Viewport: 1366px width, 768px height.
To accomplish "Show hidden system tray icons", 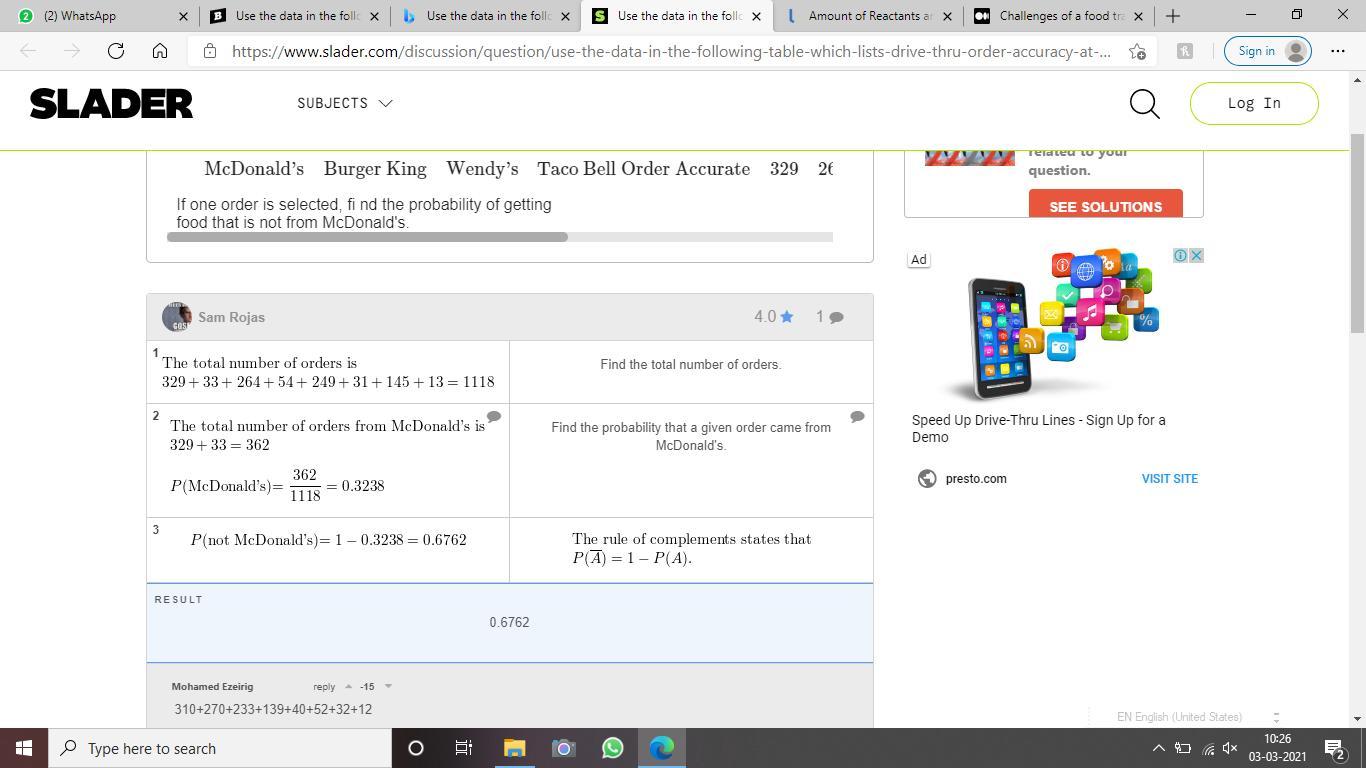I will [1158, 748].
